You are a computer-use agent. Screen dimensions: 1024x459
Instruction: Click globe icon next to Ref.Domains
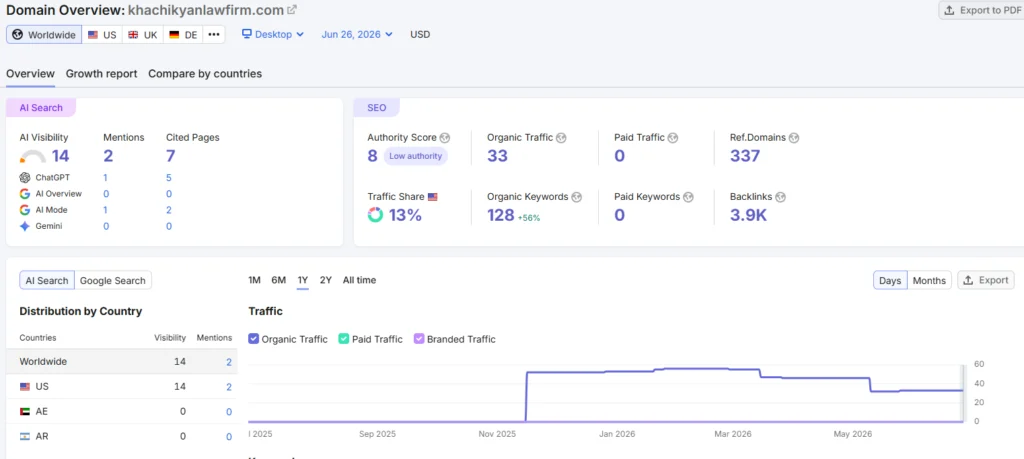[x=794, y=138]
